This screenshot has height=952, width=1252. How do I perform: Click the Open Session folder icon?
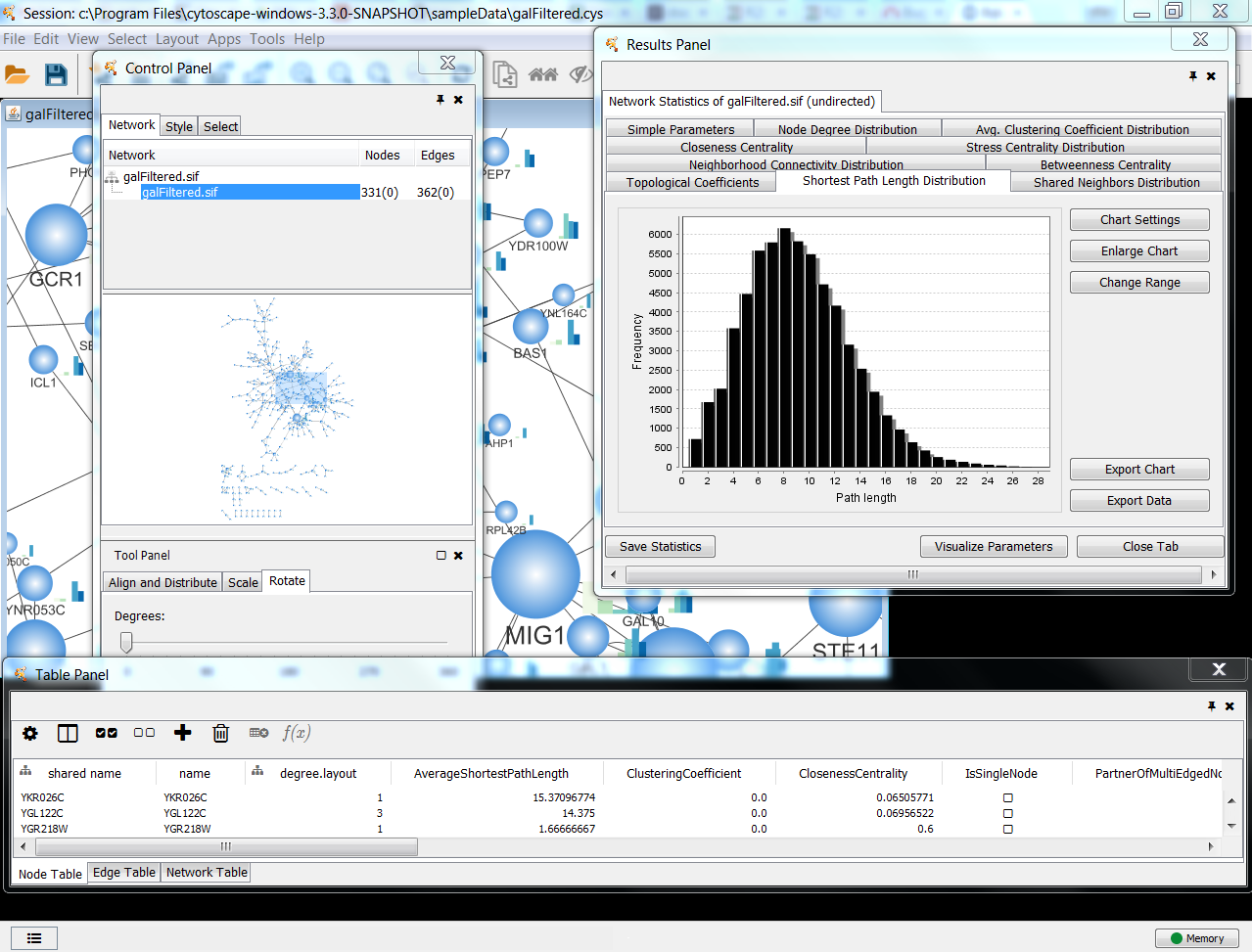tap(17, 75)
